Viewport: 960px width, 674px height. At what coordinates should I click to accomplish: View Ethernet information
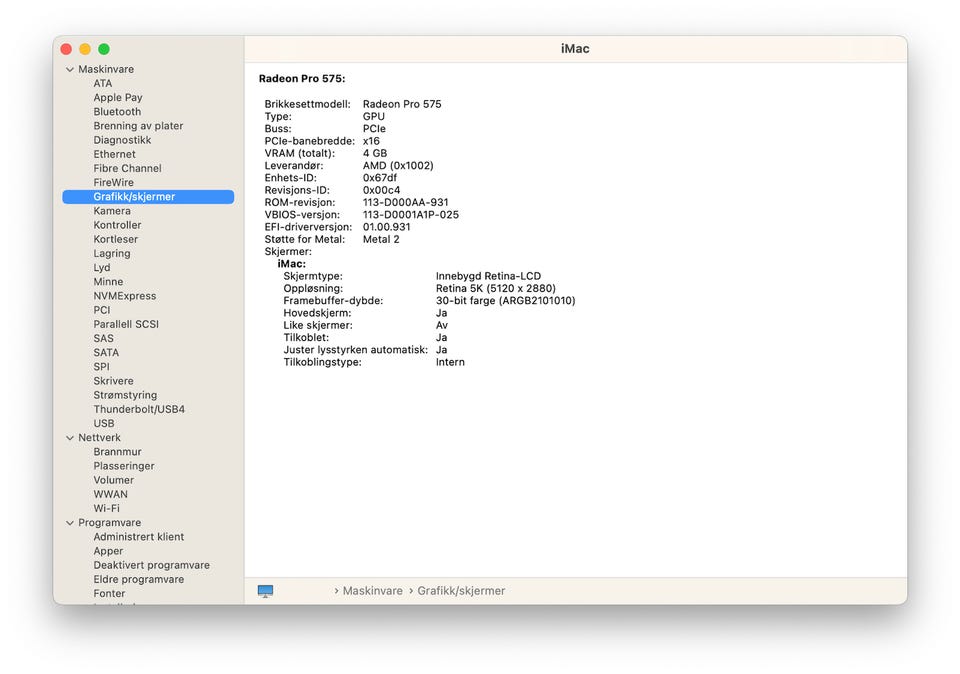[114, 154]
